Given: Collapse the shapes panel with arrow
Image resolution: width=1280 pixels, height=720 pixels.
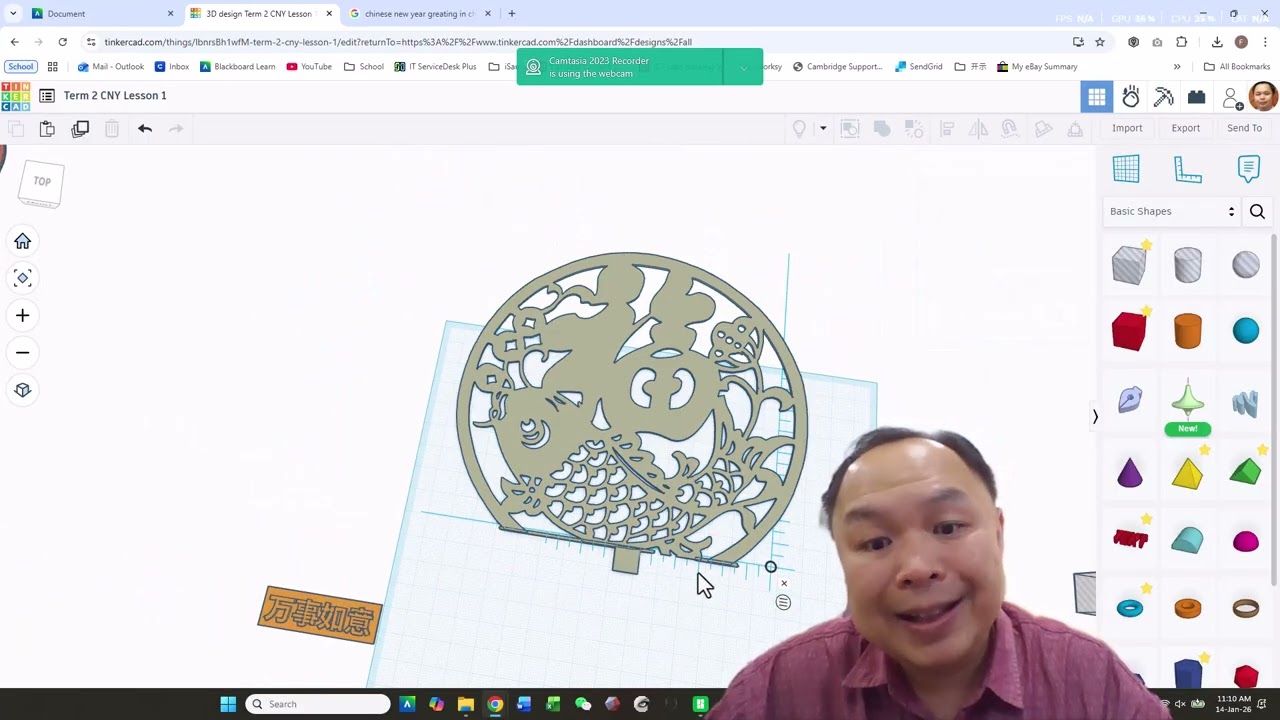Looking at the screenshot, I should [1095, 417].
